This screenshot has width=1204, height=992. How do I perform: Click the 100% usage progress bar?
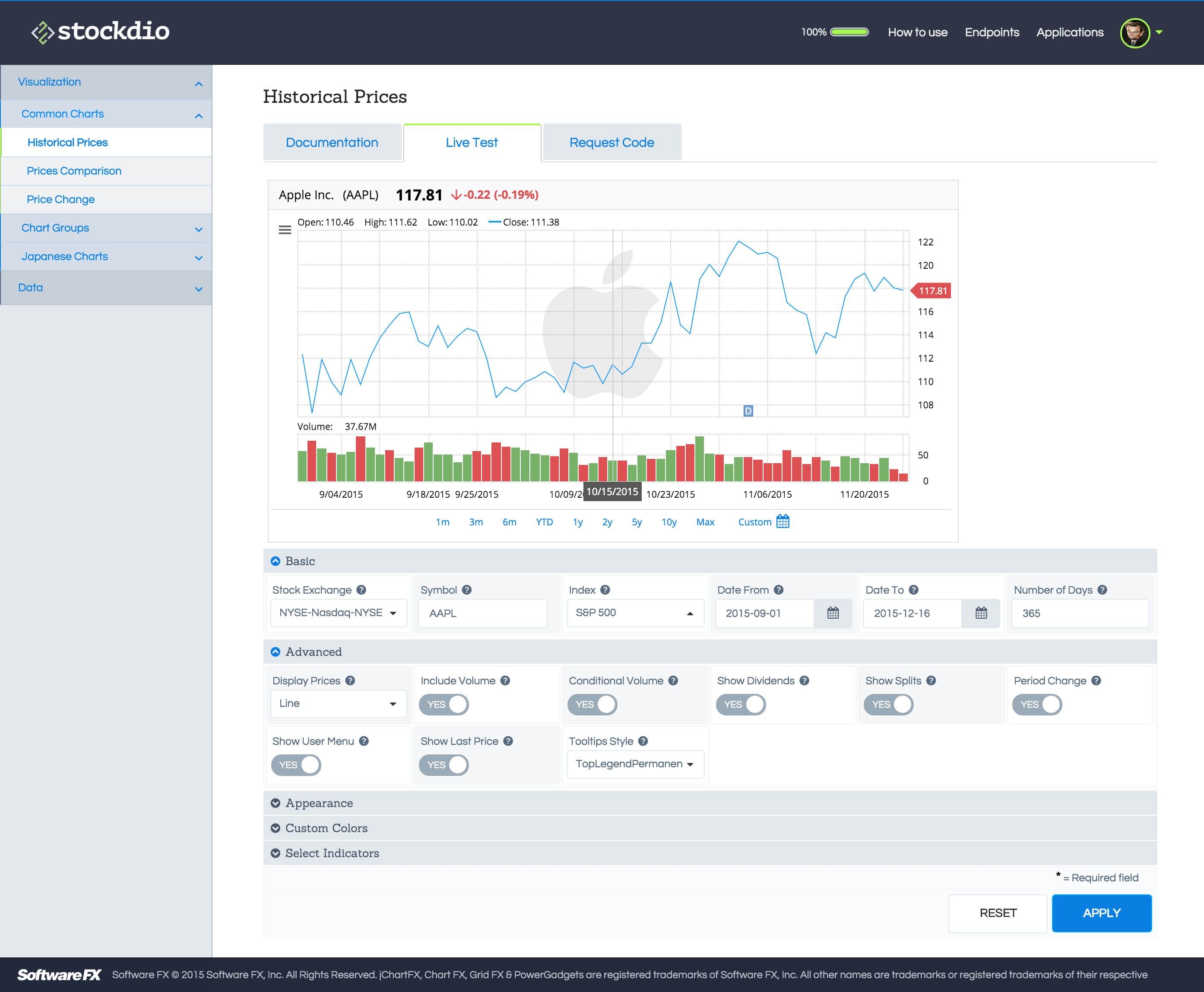pos(849,32)
